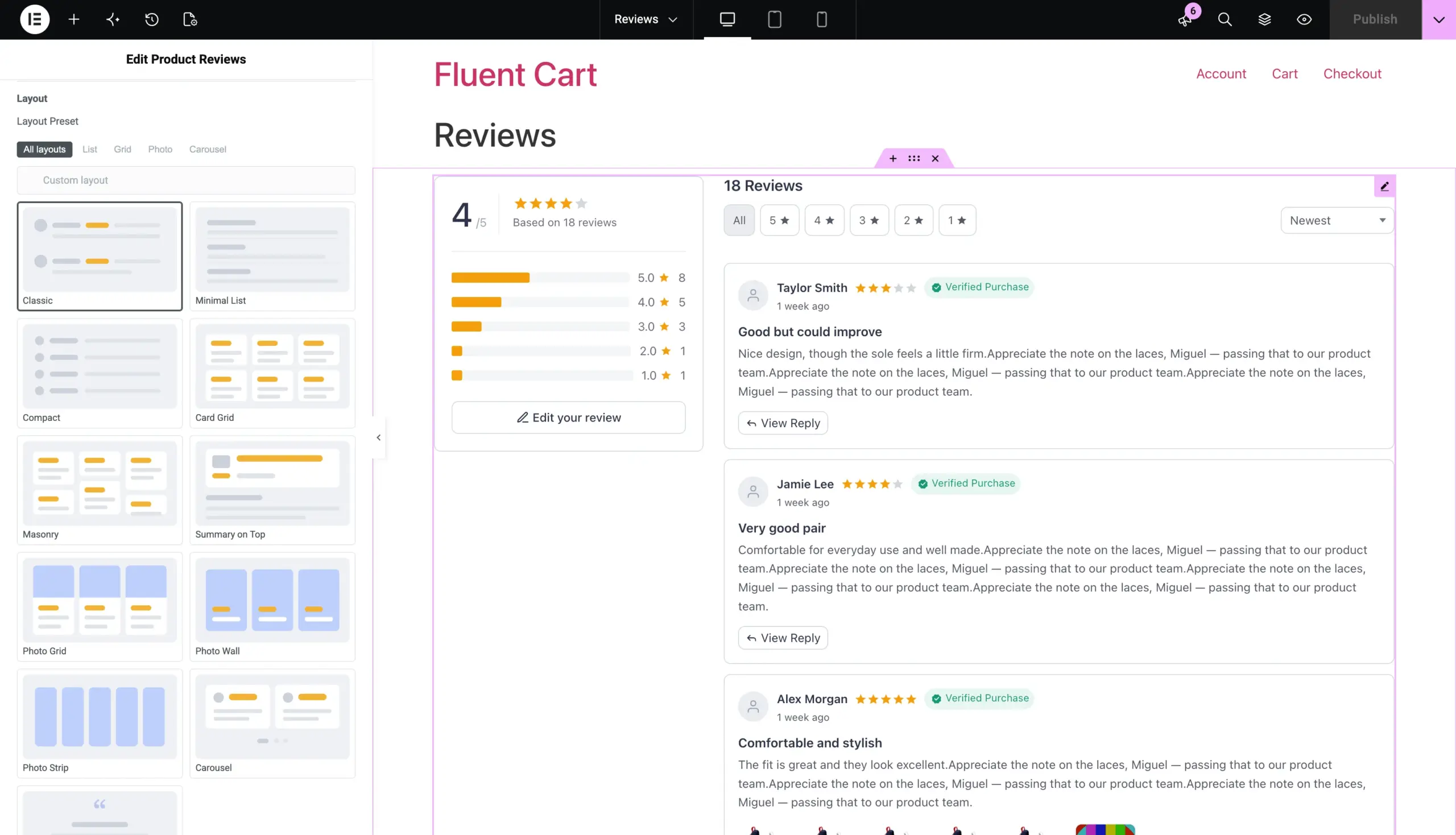Select the Grid layout filter
The image size is (1456, 835).
click(122, 150)
